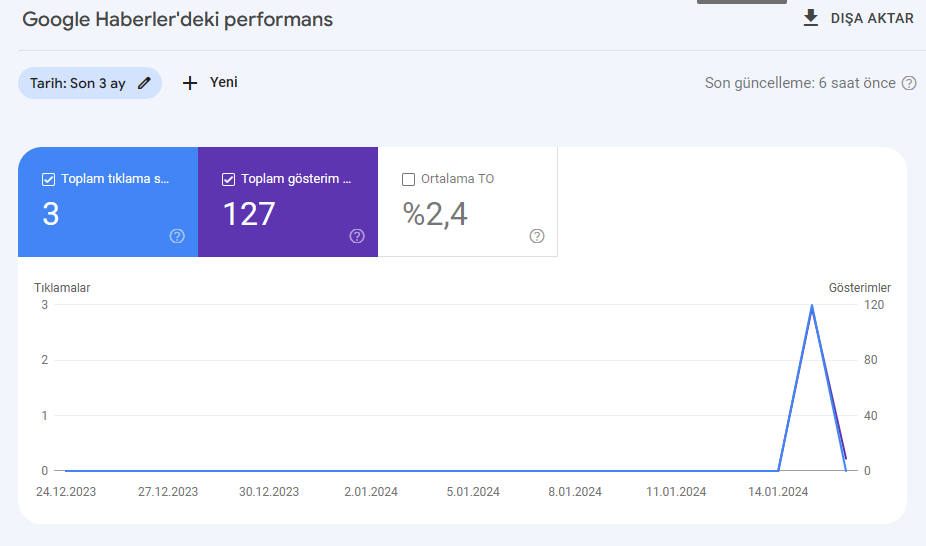Select the purple total impressions card

(288, 202)
